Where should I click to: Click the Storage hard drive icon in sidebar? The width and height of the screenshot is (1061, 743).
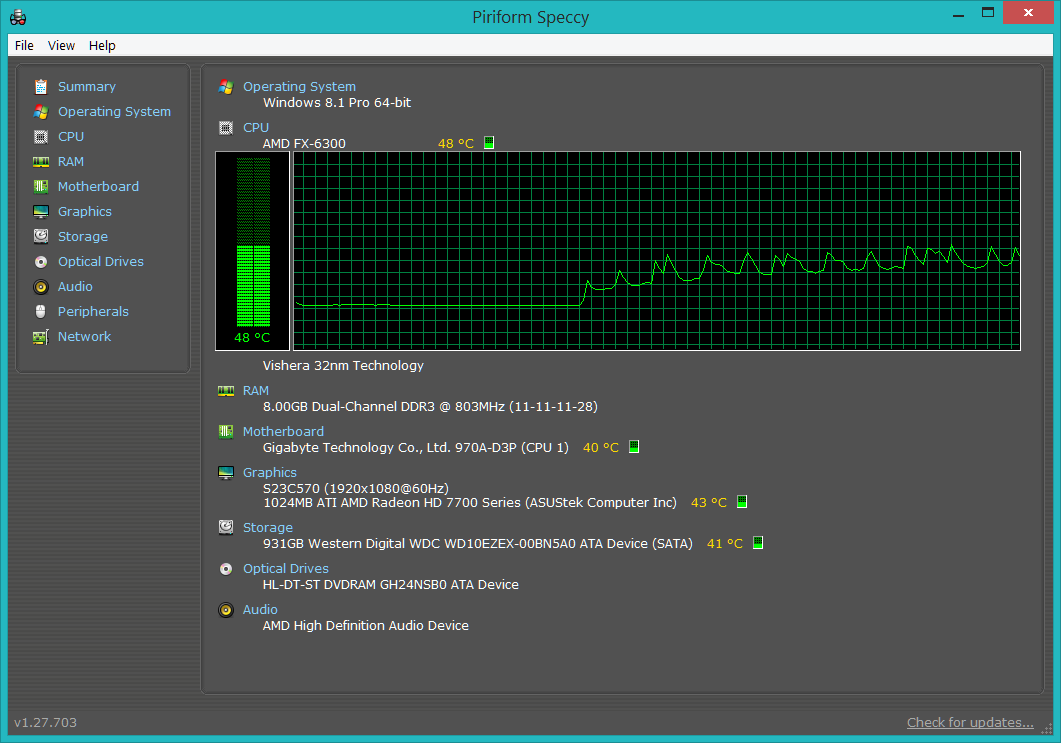(x=41, y=236)
